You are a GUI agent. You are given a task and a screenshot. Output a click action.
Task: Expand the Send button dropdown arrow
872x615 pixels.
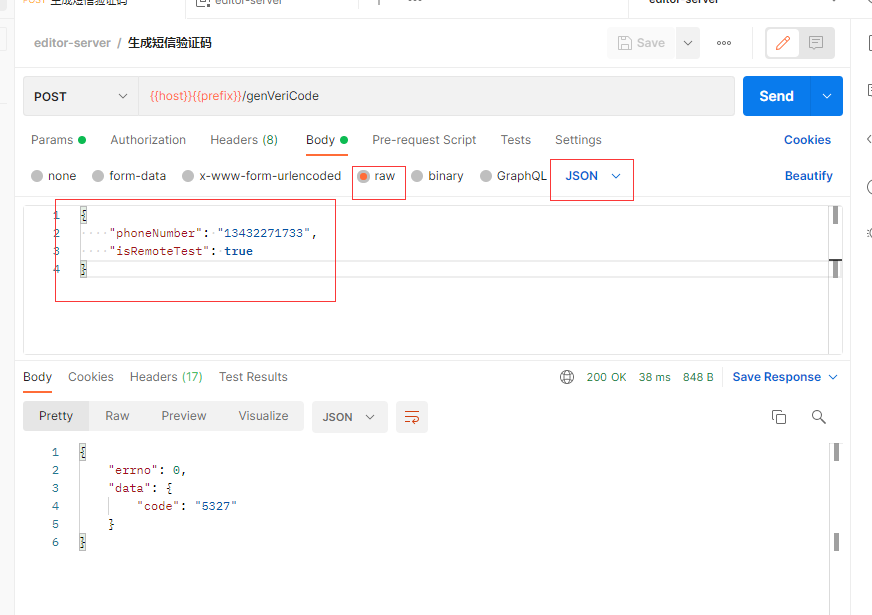click(x=827, y=96)
